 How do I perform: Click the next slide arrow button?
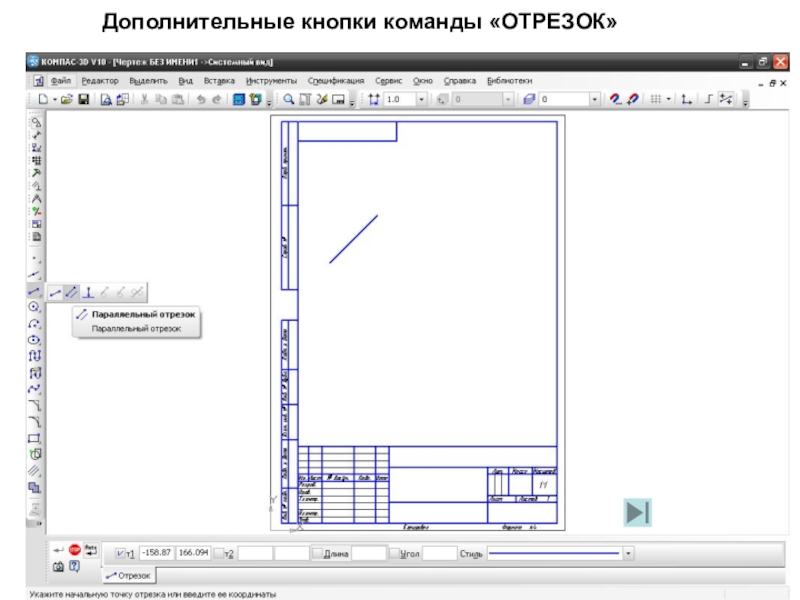[637, 513]
